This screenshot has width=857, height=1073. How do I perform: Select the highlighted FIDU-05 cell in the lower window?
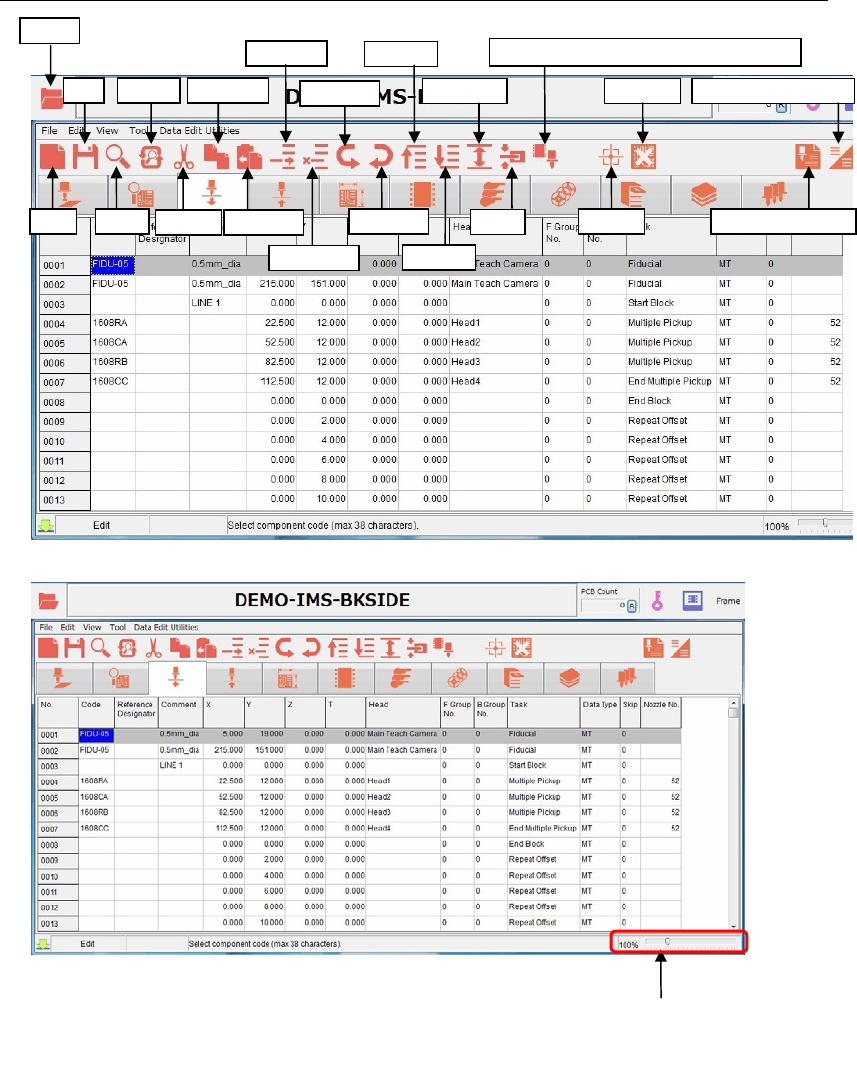[96, 734]
